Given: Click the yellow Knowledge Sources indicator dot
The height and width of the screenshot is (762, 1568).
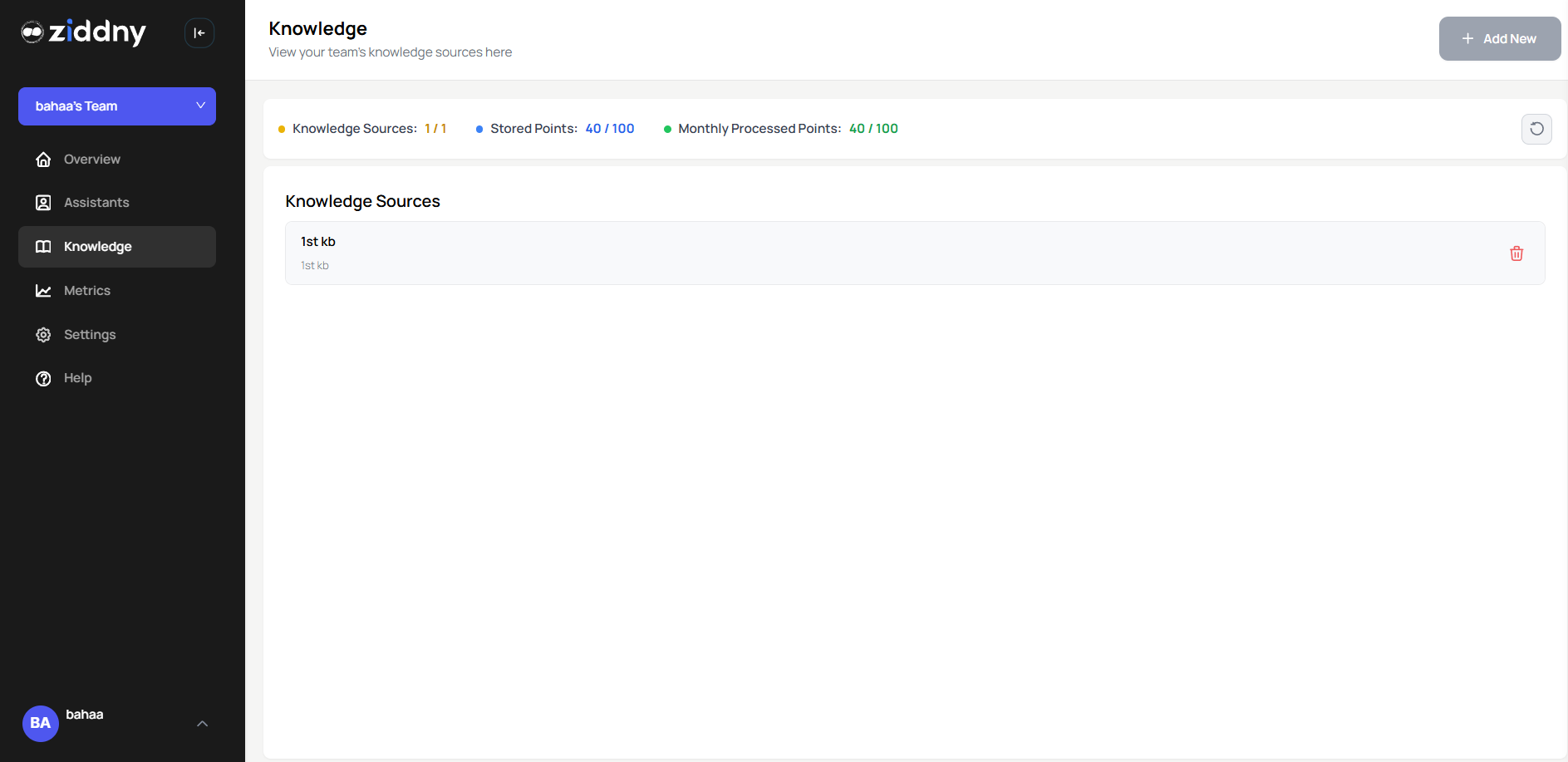Looking at the screenshot, I should click(281, 129).
